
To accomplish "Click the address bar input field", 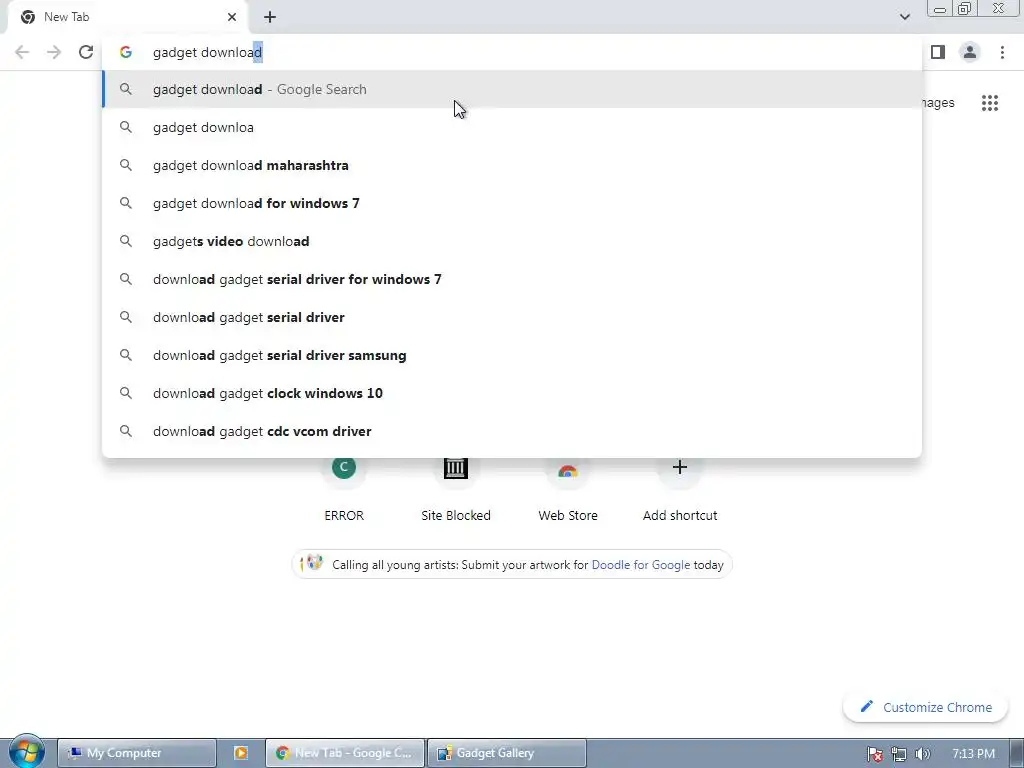I will (512, 52).
